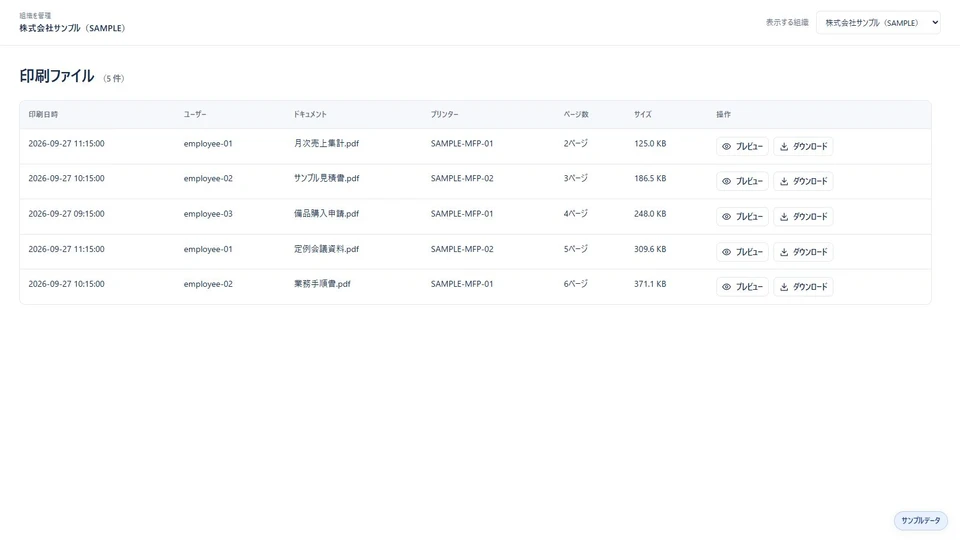The height and width of the screenshot is (540, 960).
Task: Click the 6ページ page count
Action: (x=576, y=284)
